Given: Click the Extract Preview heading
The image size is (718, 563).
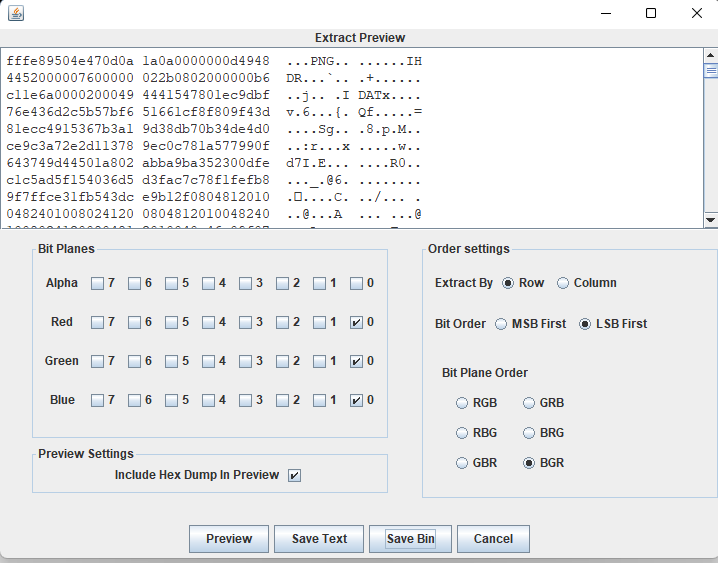Looking at the screenshot, I should coord(360,38).
